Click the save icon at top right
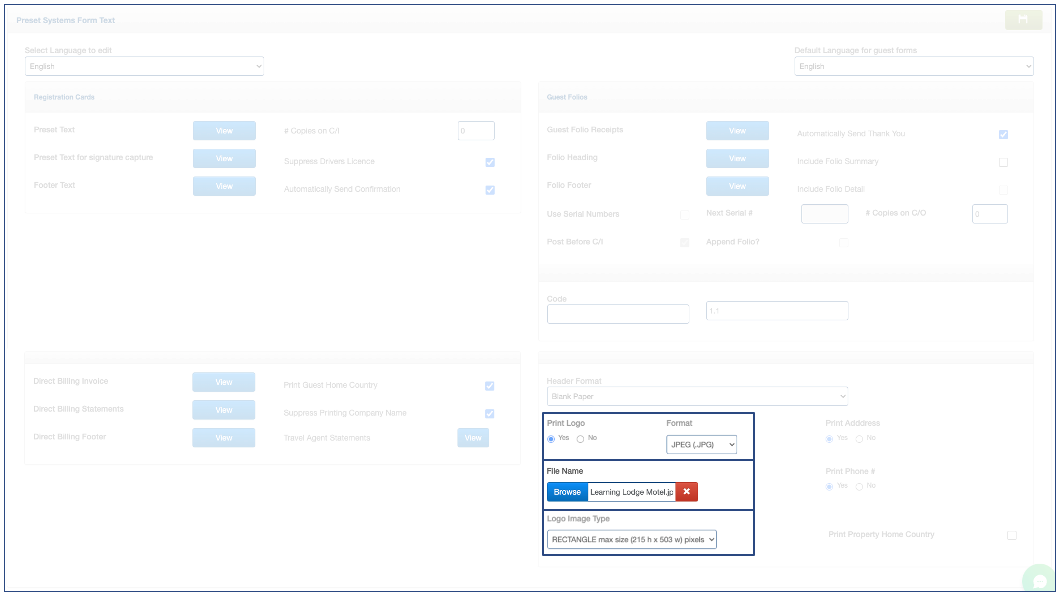Viewport: 1059px width, 595px height. pos(1023,20)
